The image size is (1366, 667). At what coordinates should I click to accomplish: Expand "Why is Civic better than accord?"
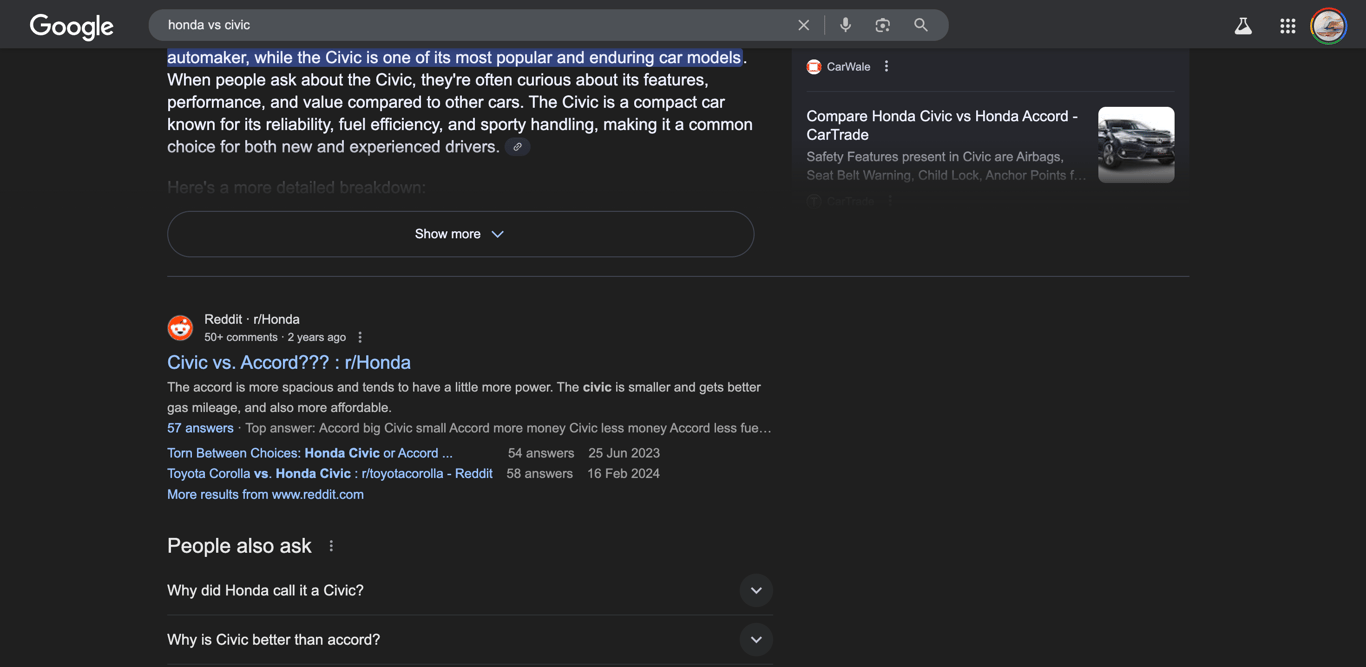[x=756, y=640]
